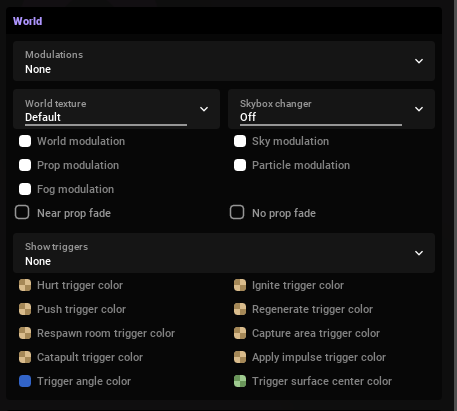Expand the Show triggers dropdown
Screen dimensions: 457x411
(224, 253)
